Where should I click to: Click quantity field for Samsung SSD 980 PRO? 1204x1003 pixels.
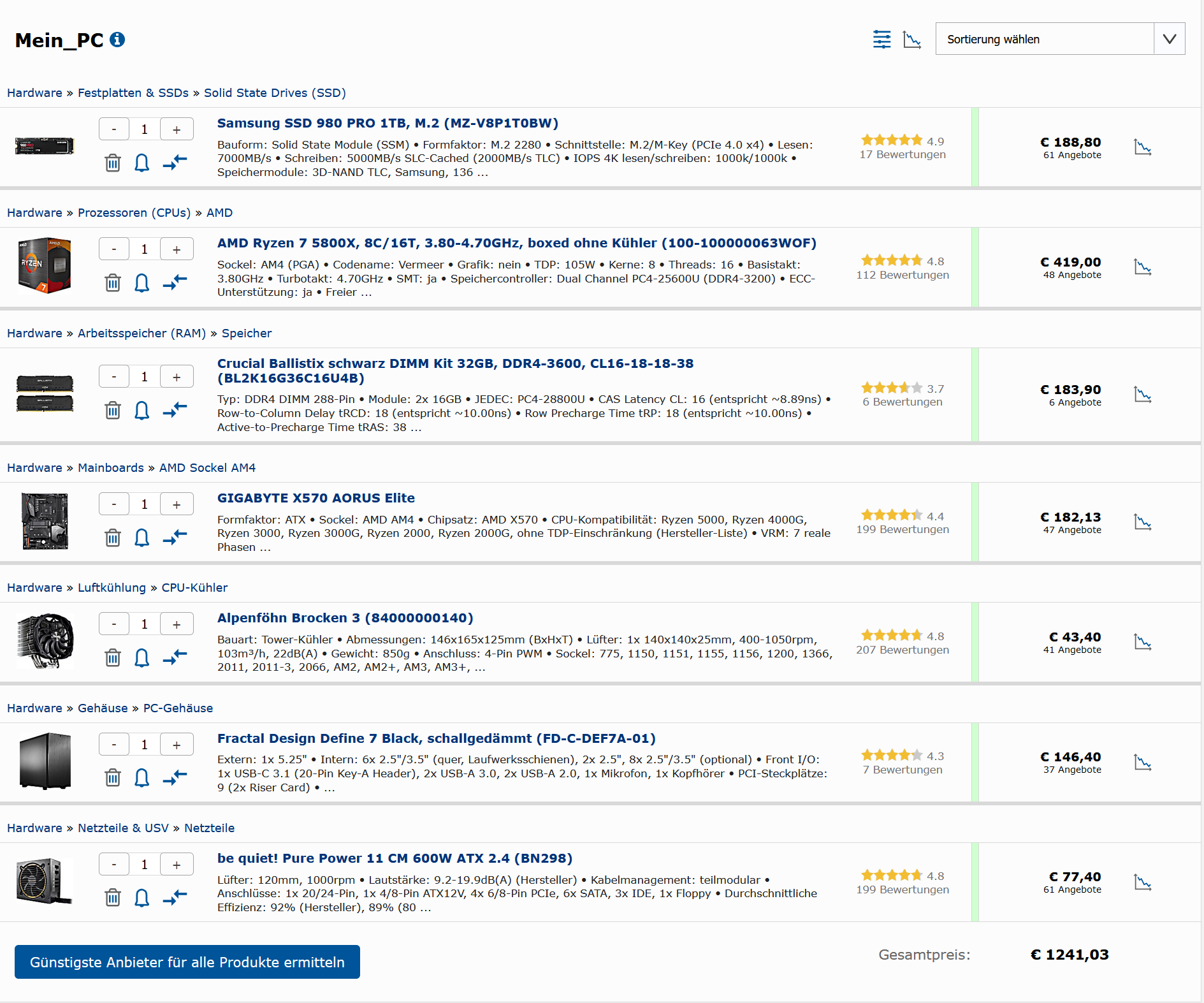(145, 129)
